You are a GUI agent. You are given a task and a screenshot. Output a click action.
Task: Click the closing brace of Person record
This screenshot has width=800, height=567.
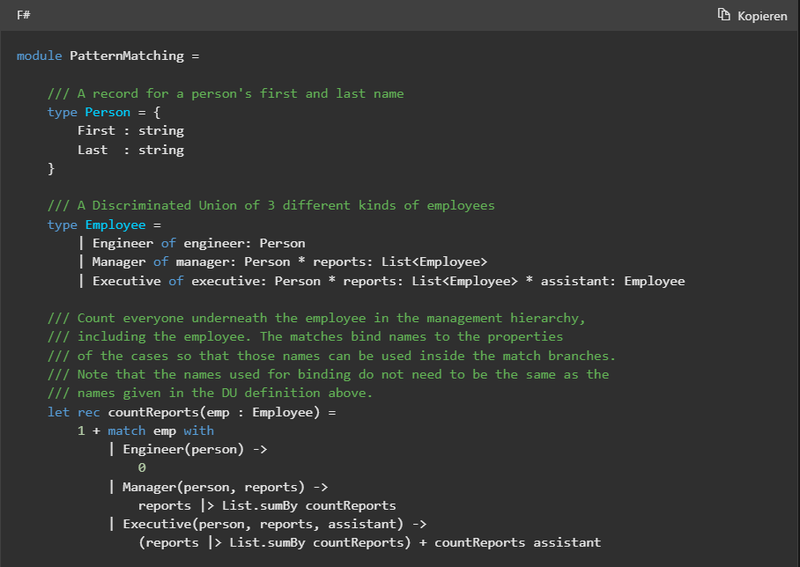coord(51,168)
